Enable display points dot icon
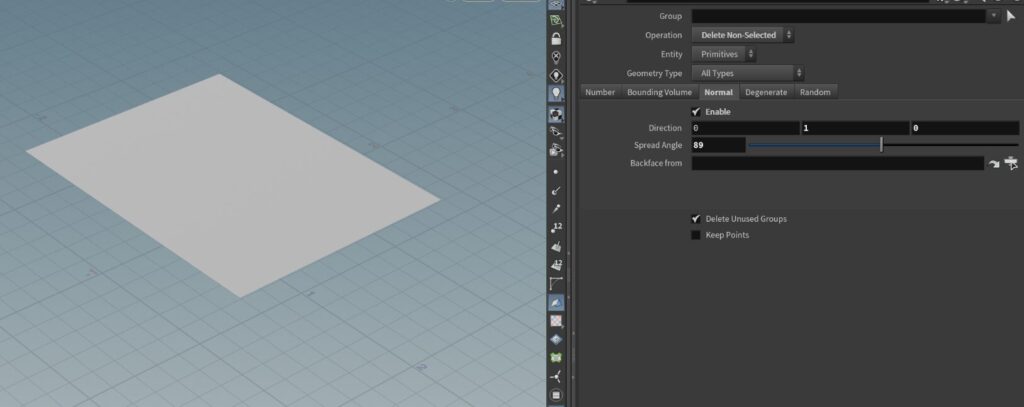 [557, 171]
